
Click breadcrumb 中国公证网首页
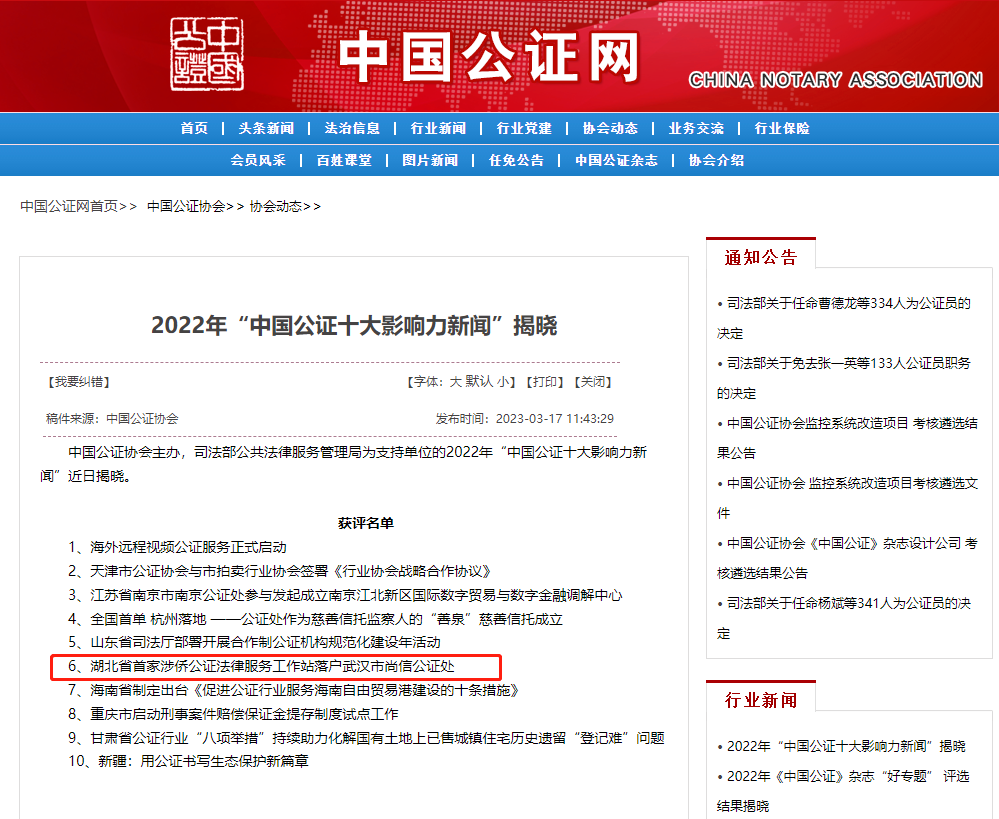click(69, 206)
